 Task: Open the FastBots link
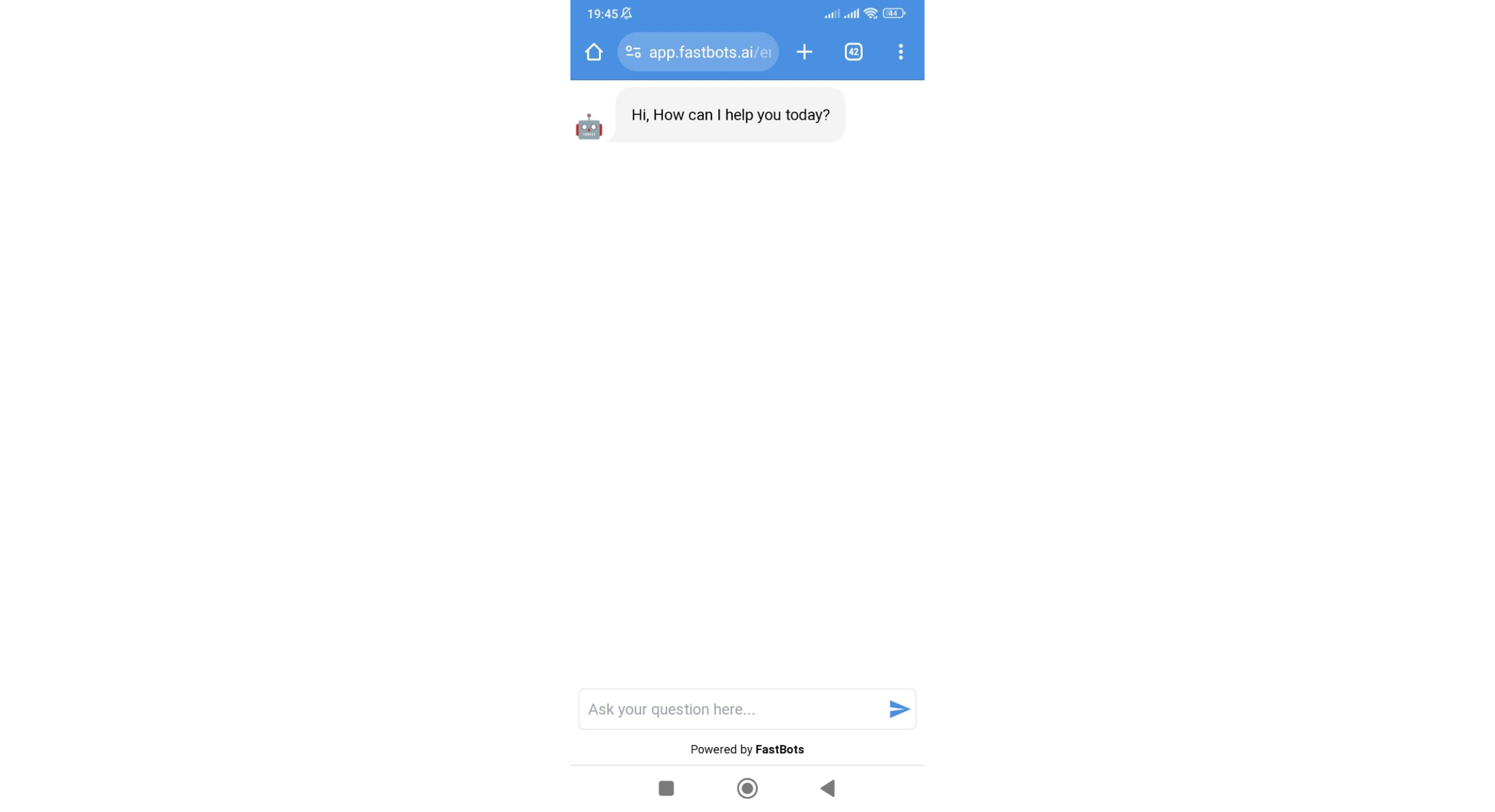(x=779, y=749)
